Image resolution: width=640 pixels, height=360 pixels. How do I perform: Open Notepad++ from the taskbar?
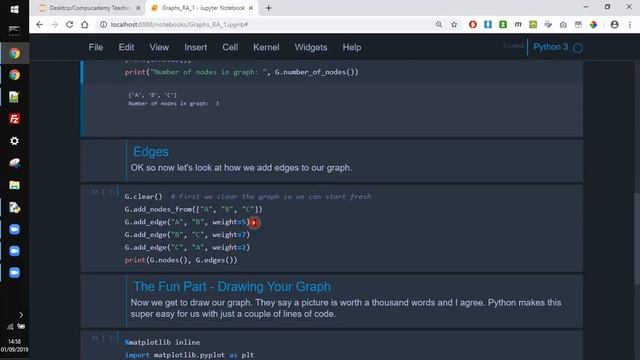(14, 97)
